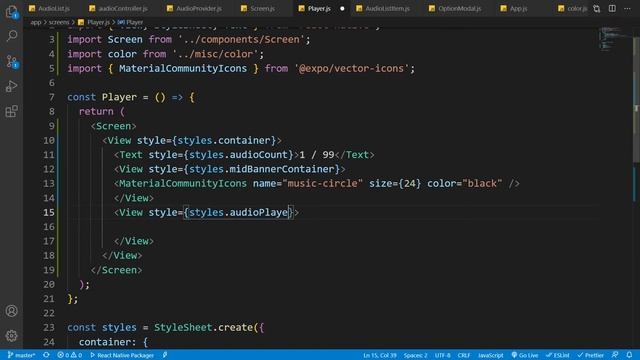
Task: Click 'Player.js' in breadcrumb path
Action: click(98, 22)
